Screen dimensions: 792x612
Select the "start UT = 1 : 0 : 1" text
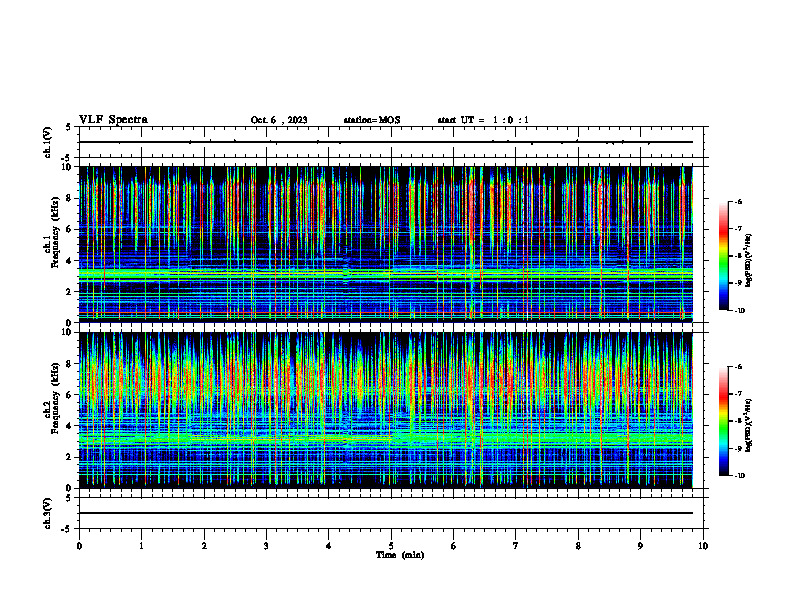483,120
